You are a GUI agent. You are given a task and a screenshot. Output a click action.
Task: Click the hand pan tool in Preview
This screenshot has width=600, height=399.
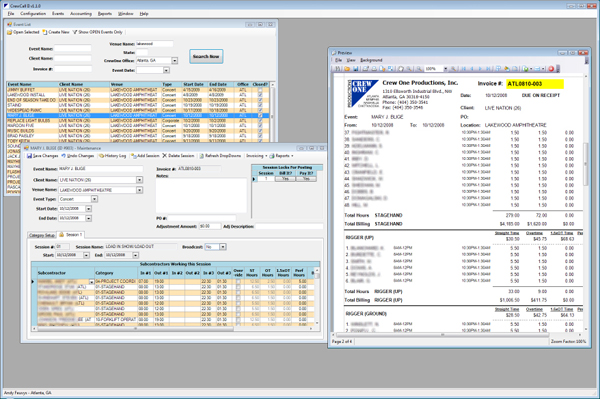click(401, 69)
